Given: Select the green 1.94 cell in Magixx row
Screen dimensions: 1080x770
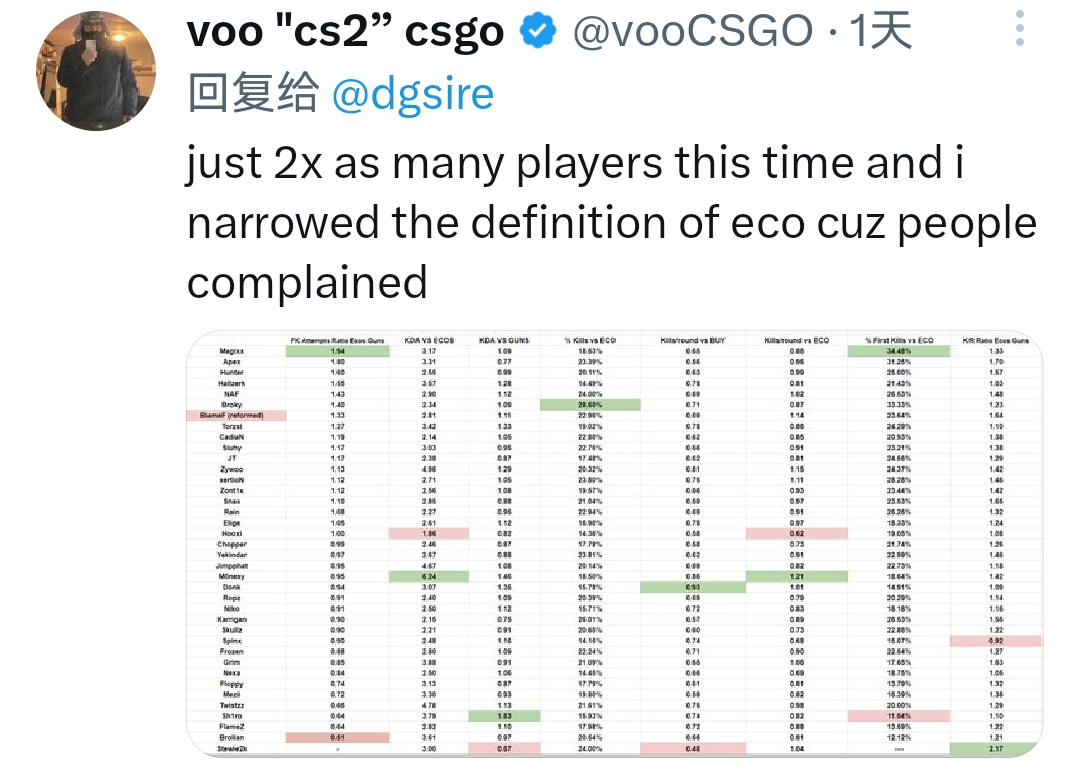Looking at the screenshot, I should pos(338,351).
